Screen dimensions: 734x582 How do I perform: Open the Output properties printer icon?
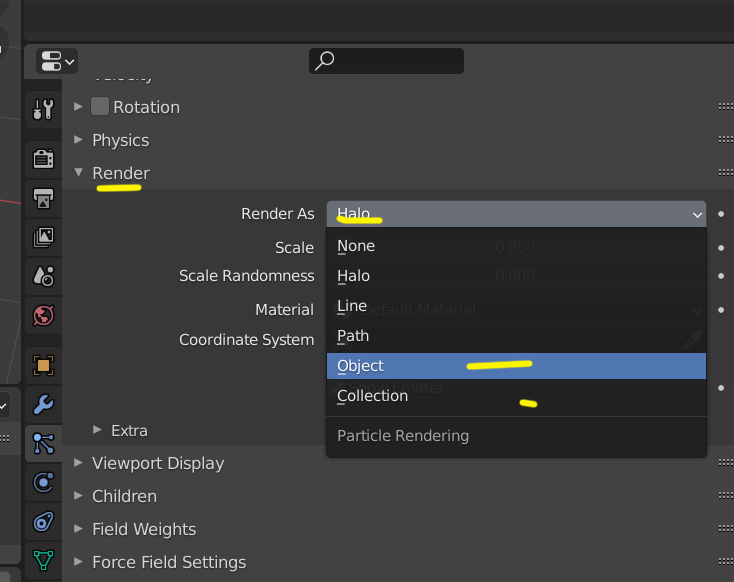[x=43, y=198]
